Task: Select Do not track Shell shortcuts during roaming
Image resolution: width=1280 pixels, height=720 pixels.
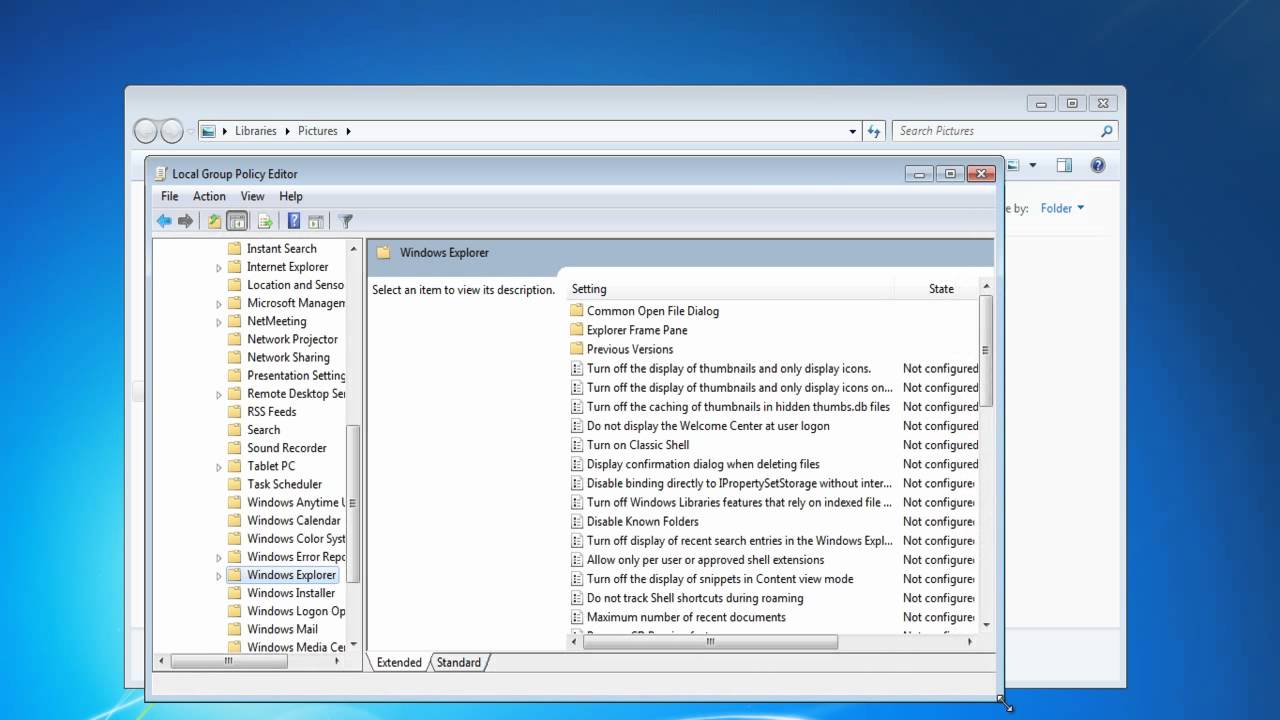Action: coord(695,598)
